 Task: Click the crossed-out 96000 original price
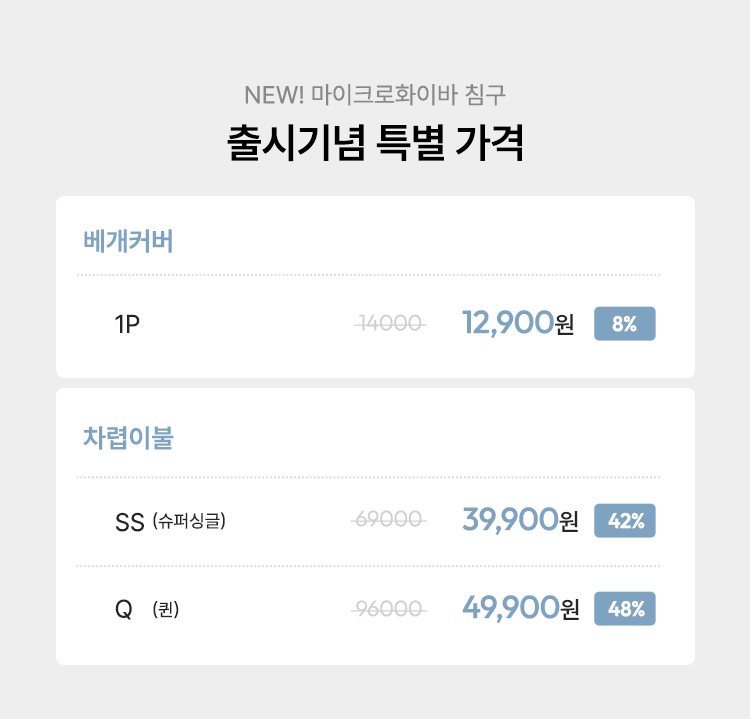tap(390, 608)
